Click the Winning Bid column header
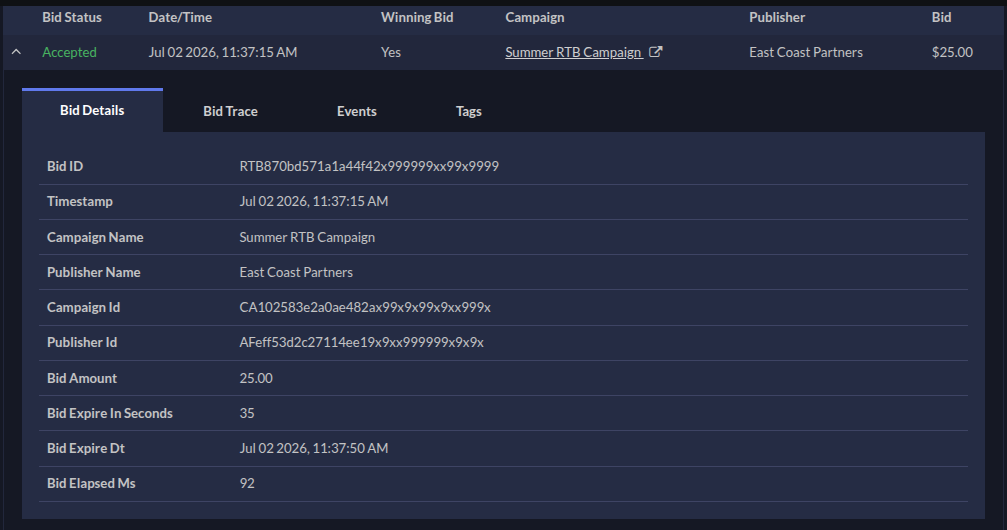Screen dimensions: 1007x530 tap(417, 17)
